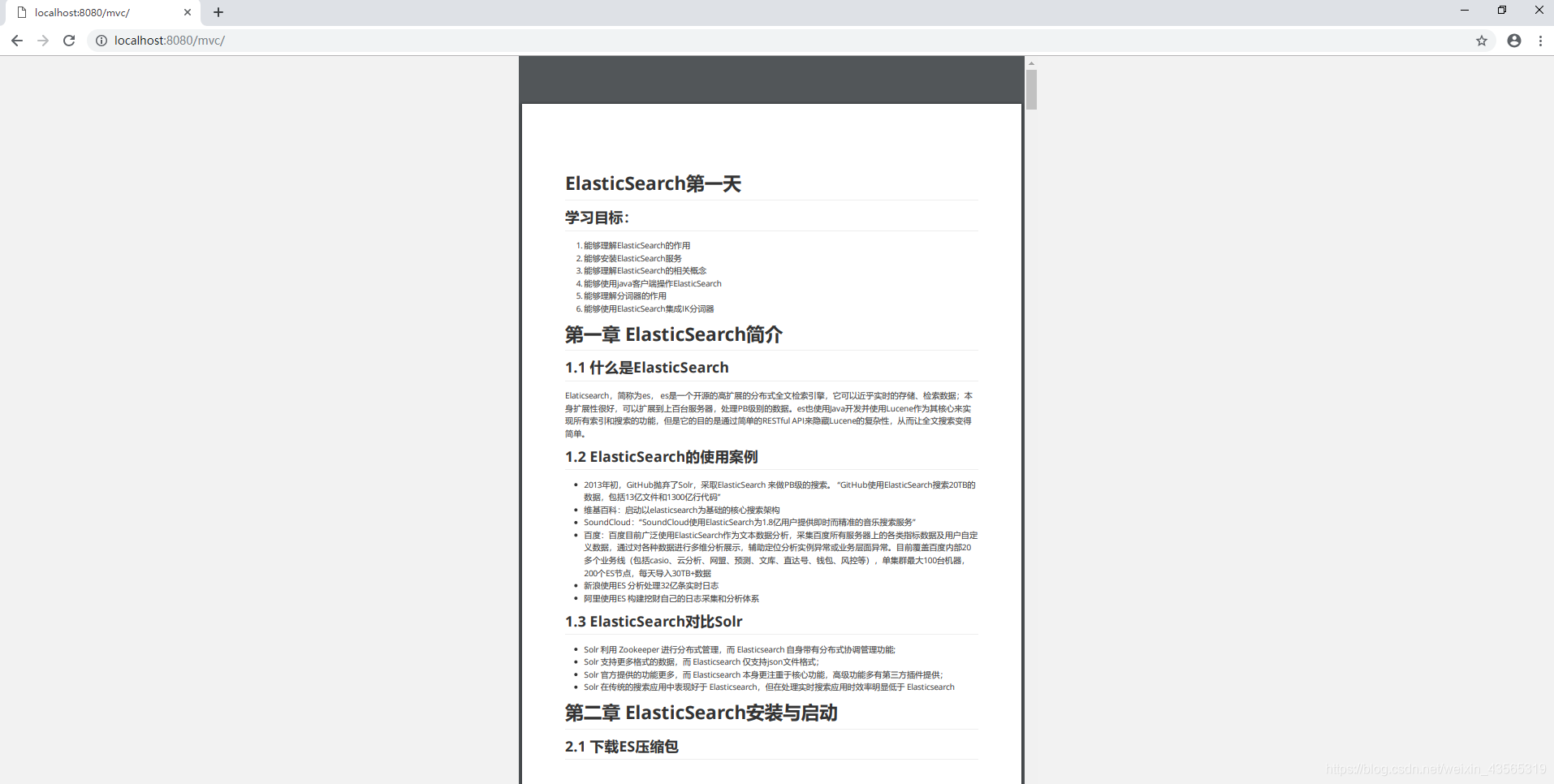Minimize the browser window
Image resolution: width=1554 pixels, height=784 pixels.
[x=1465, y=11]
